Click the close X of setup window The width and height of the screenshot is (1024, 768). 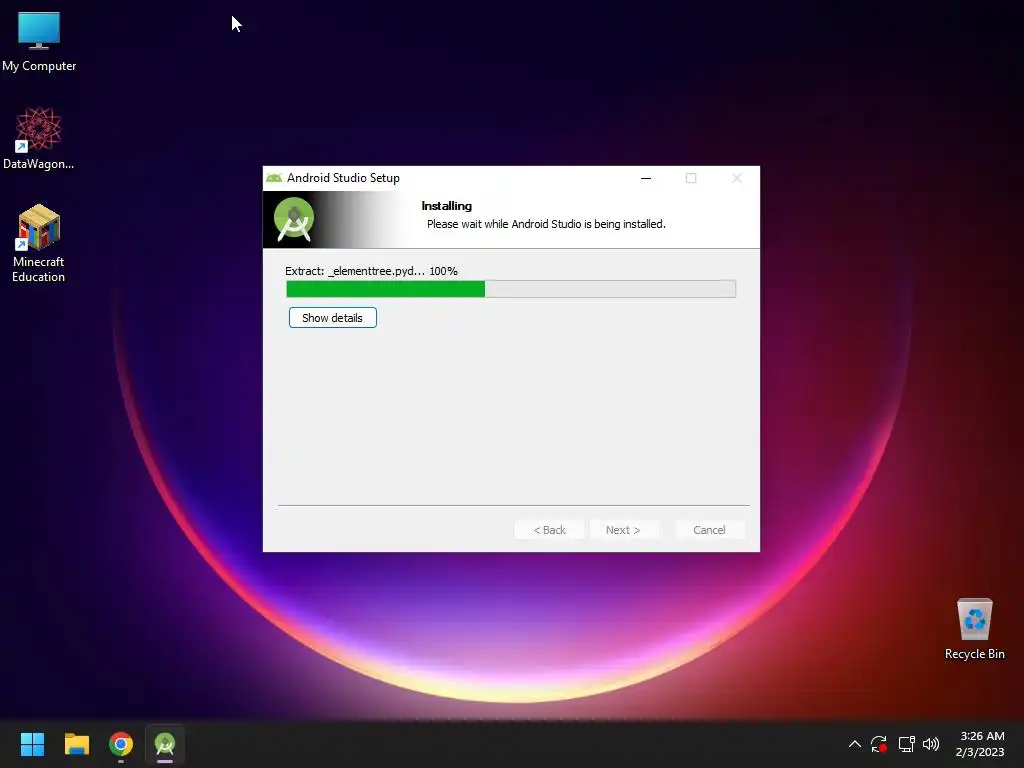737,178
